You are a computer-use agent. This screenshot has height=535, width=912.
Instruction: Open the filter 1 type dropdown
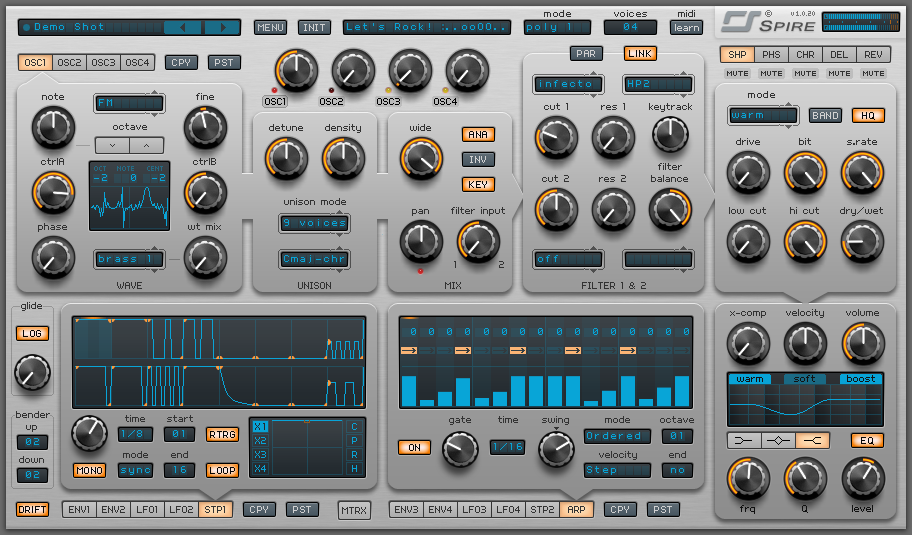pyautogui.click(x=567, y=84)
